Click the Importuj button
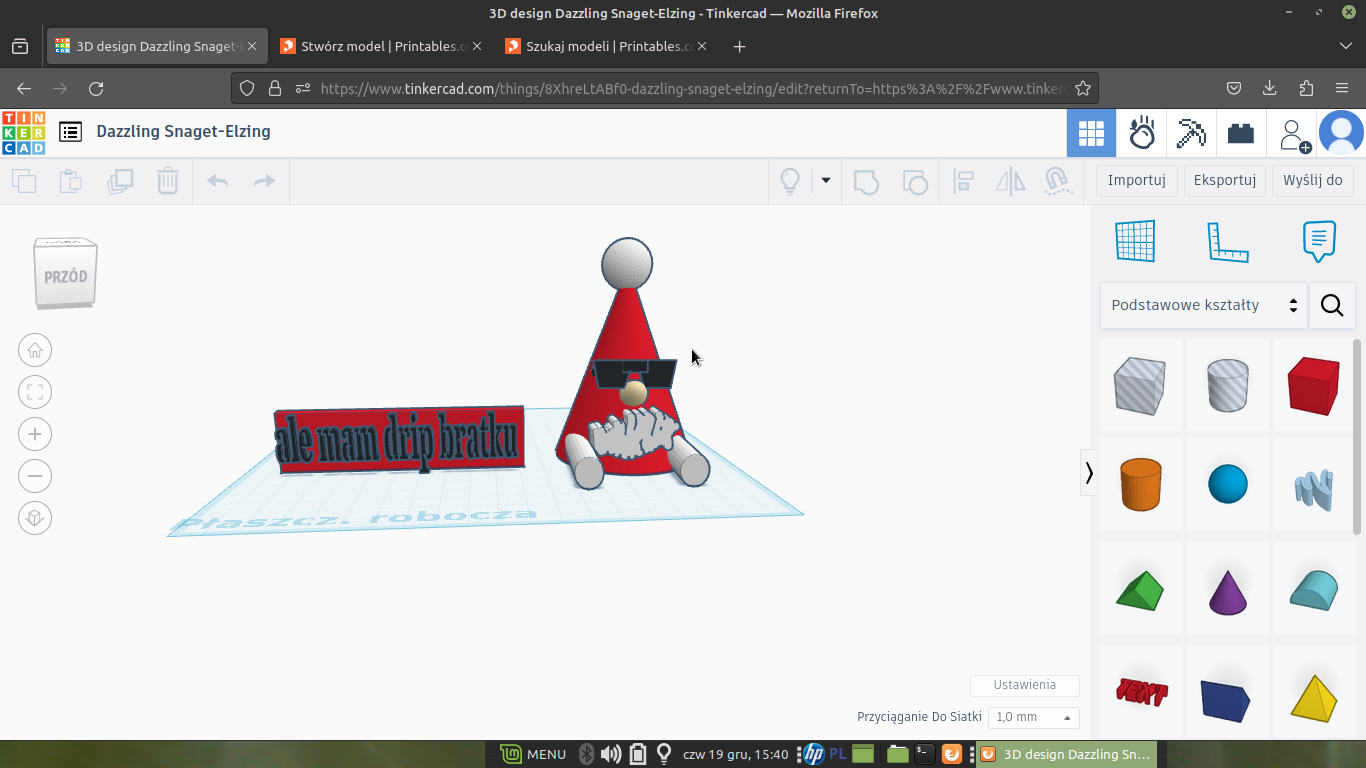 pyautogui.click(x=1137, y=181)
